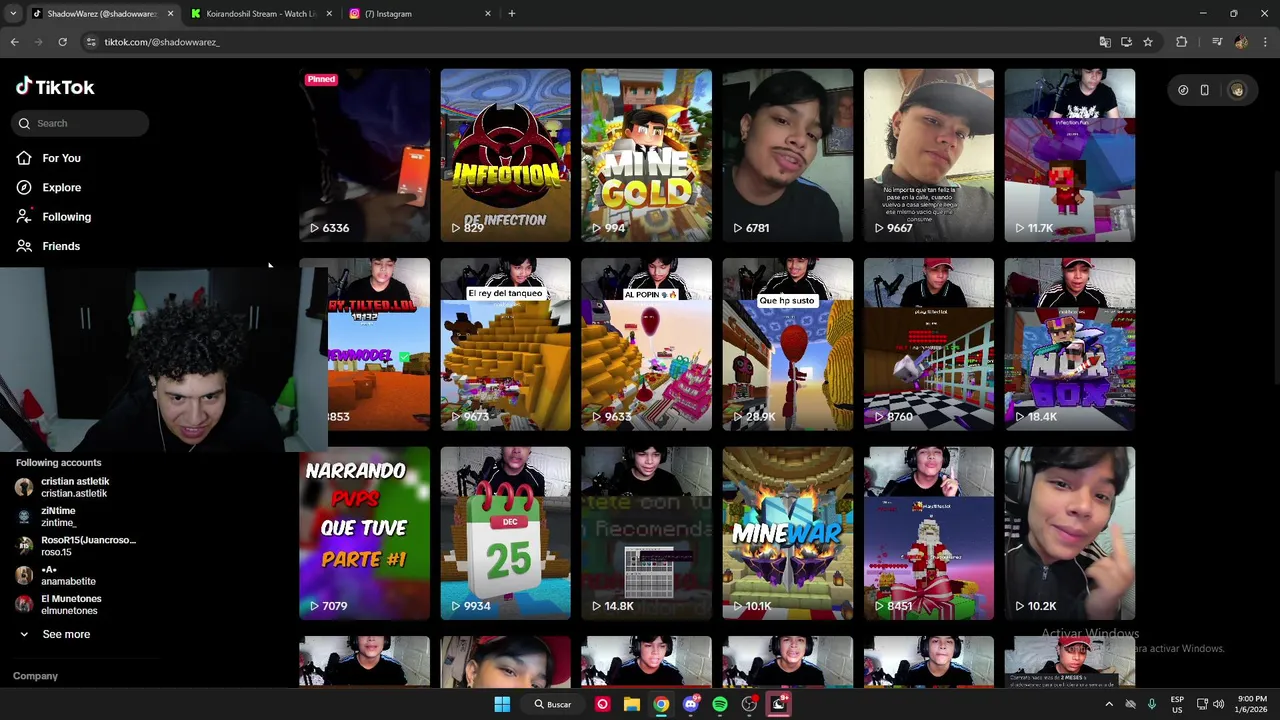Open Chrome profile avatar

[1241, 42]
